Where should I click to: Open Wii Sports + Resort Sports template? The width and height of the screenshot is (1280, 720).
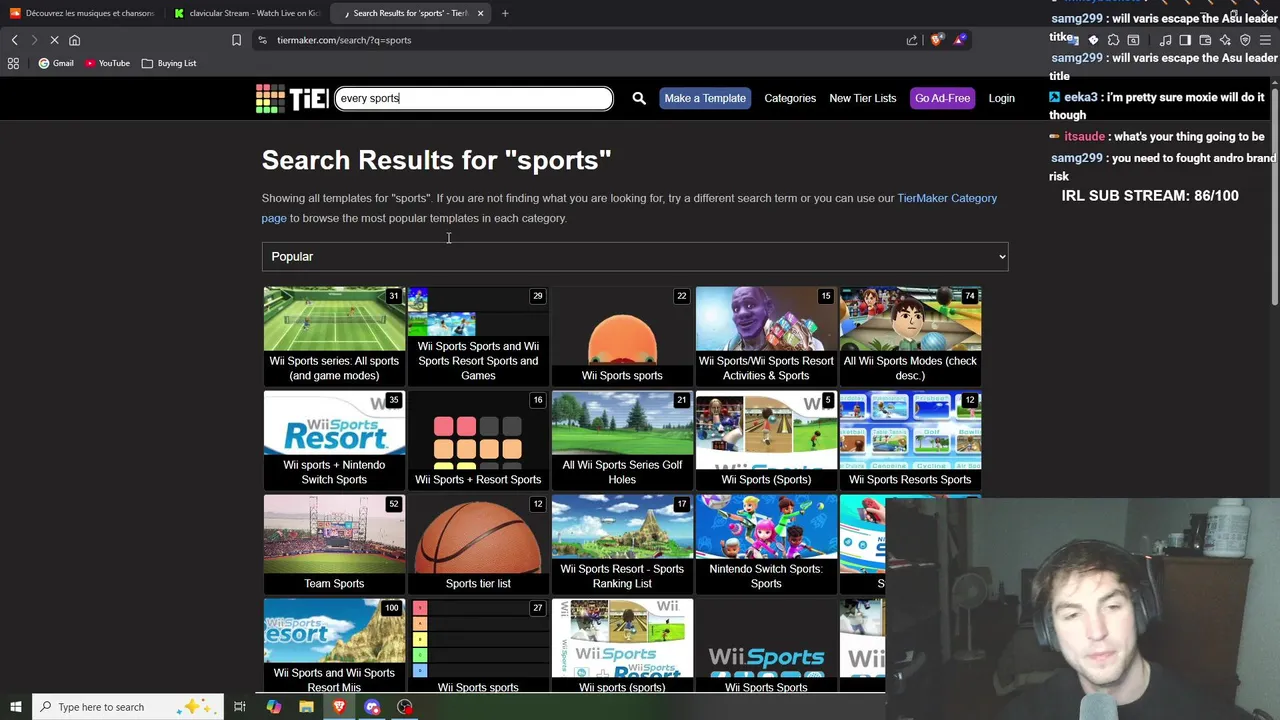click(x=478, y=440)
